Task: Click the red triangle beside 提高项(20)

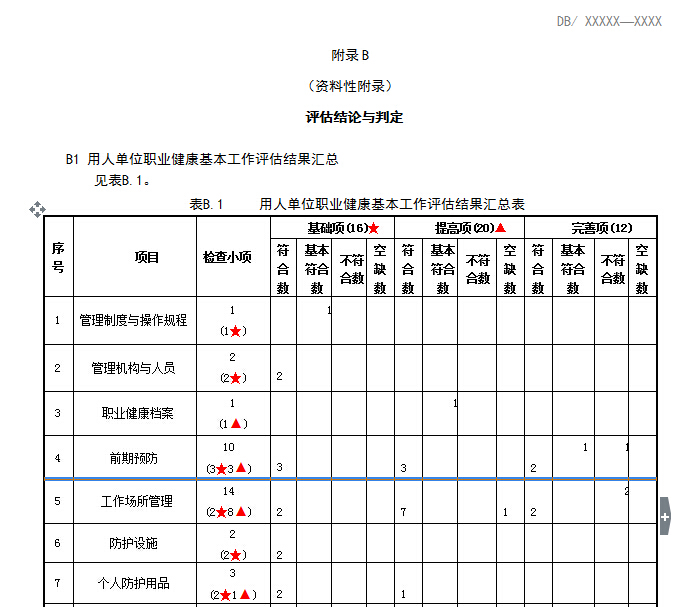Action: (x=501, y=228)
